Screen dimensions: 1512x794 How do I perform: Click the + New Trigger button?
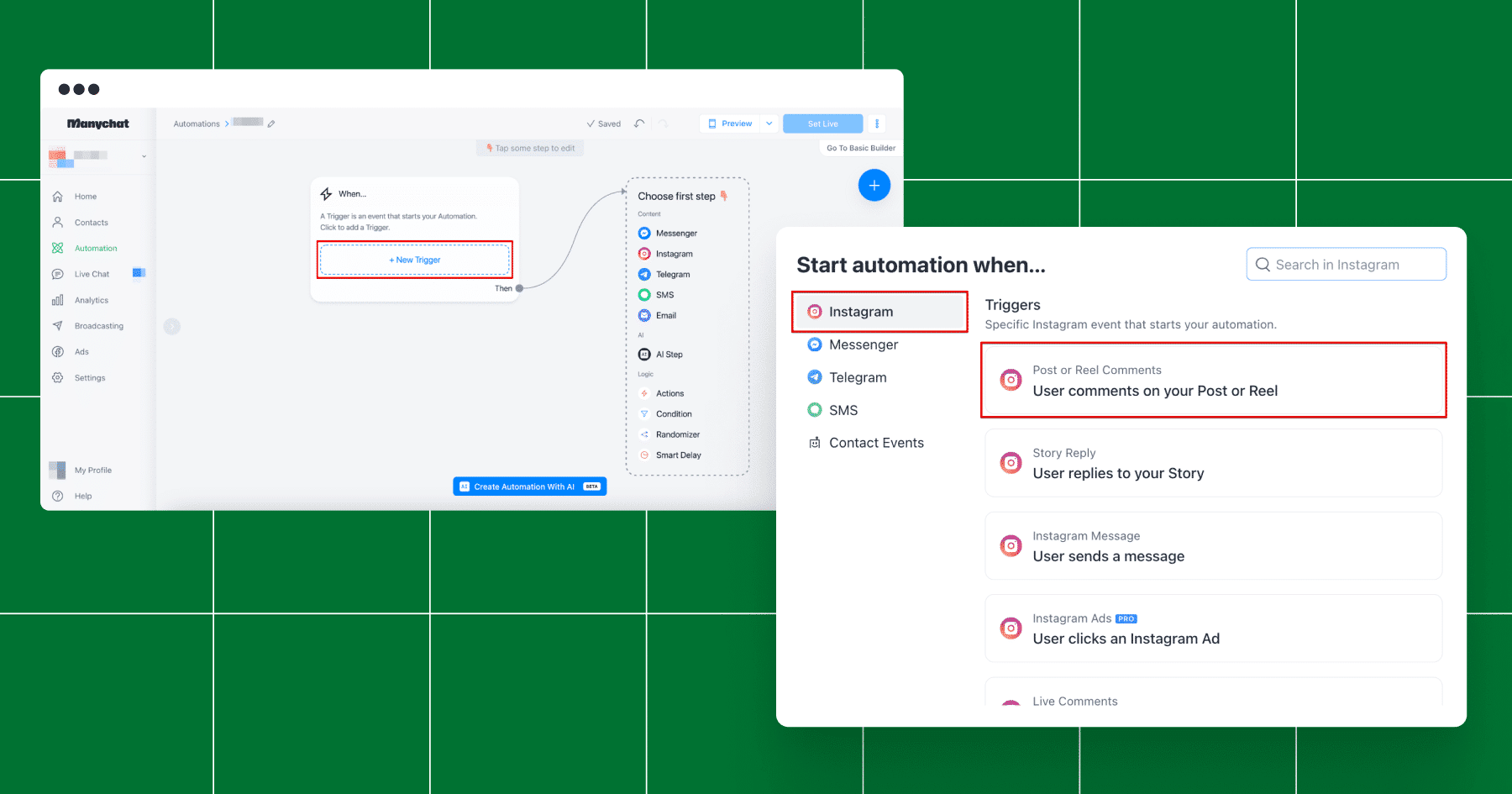point(415,260)
